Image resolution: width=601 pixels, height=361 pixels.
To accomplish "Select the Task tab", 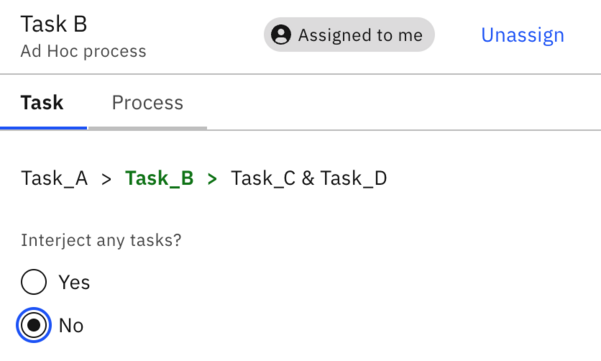I will click(x=42, y=103).
